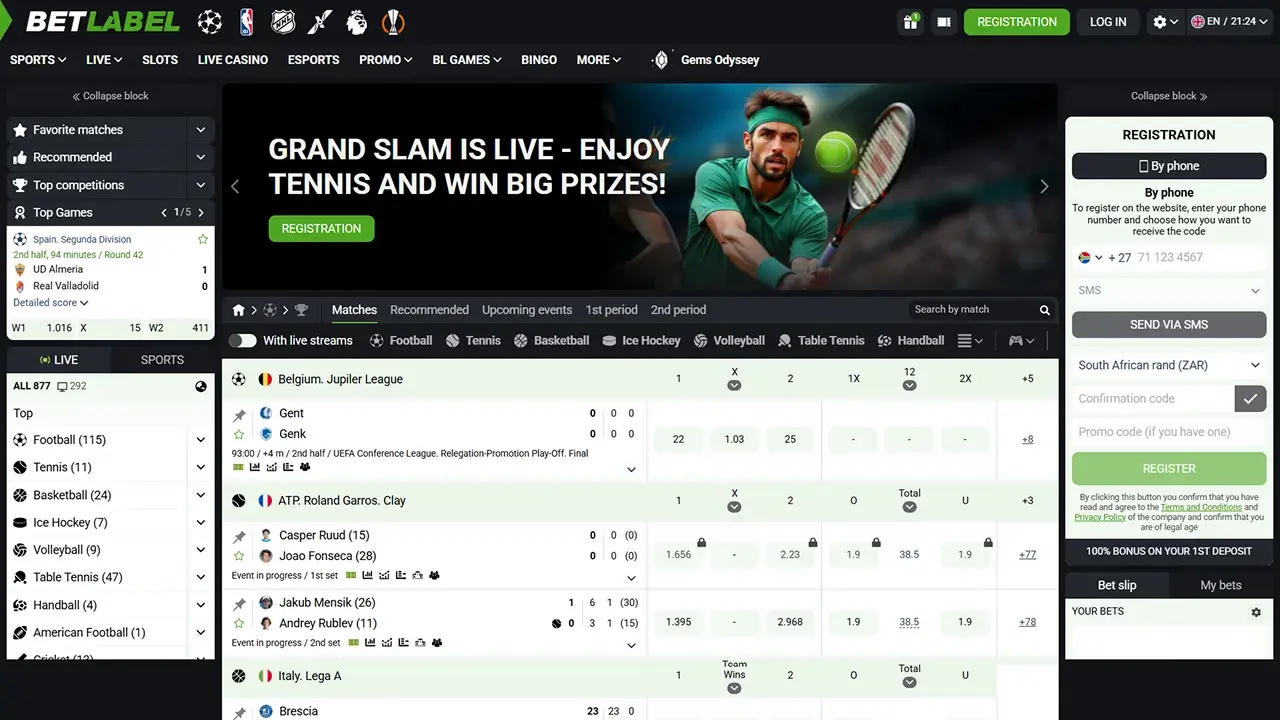Viewport: 1280px width, 720px height.
Task: Expand Football (115) list chevron
Action: (x=201, y=440)
